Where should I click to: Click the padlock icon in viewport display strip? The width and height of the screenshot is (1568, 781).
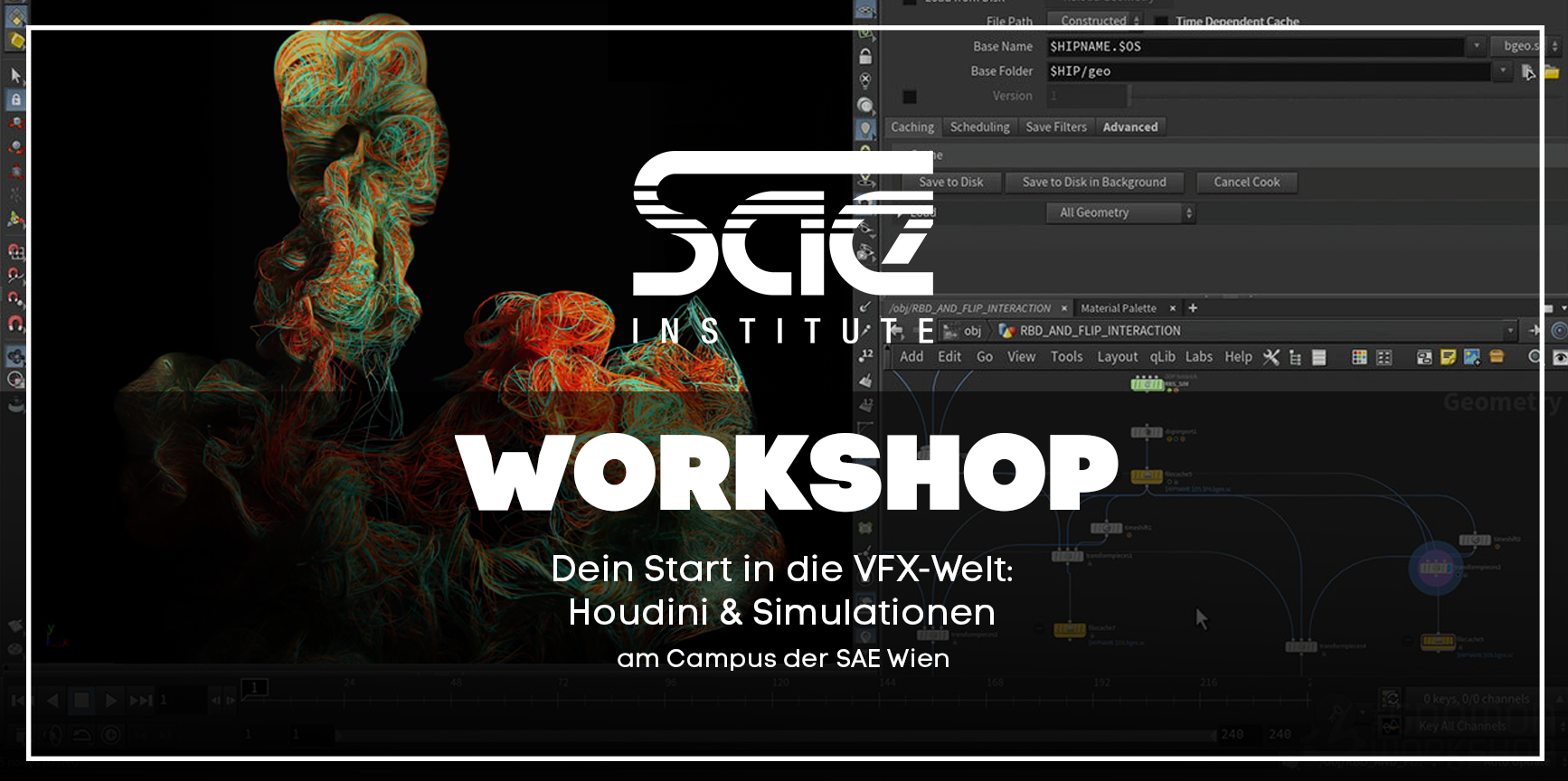pyautogui.click(x=865, y=56)
